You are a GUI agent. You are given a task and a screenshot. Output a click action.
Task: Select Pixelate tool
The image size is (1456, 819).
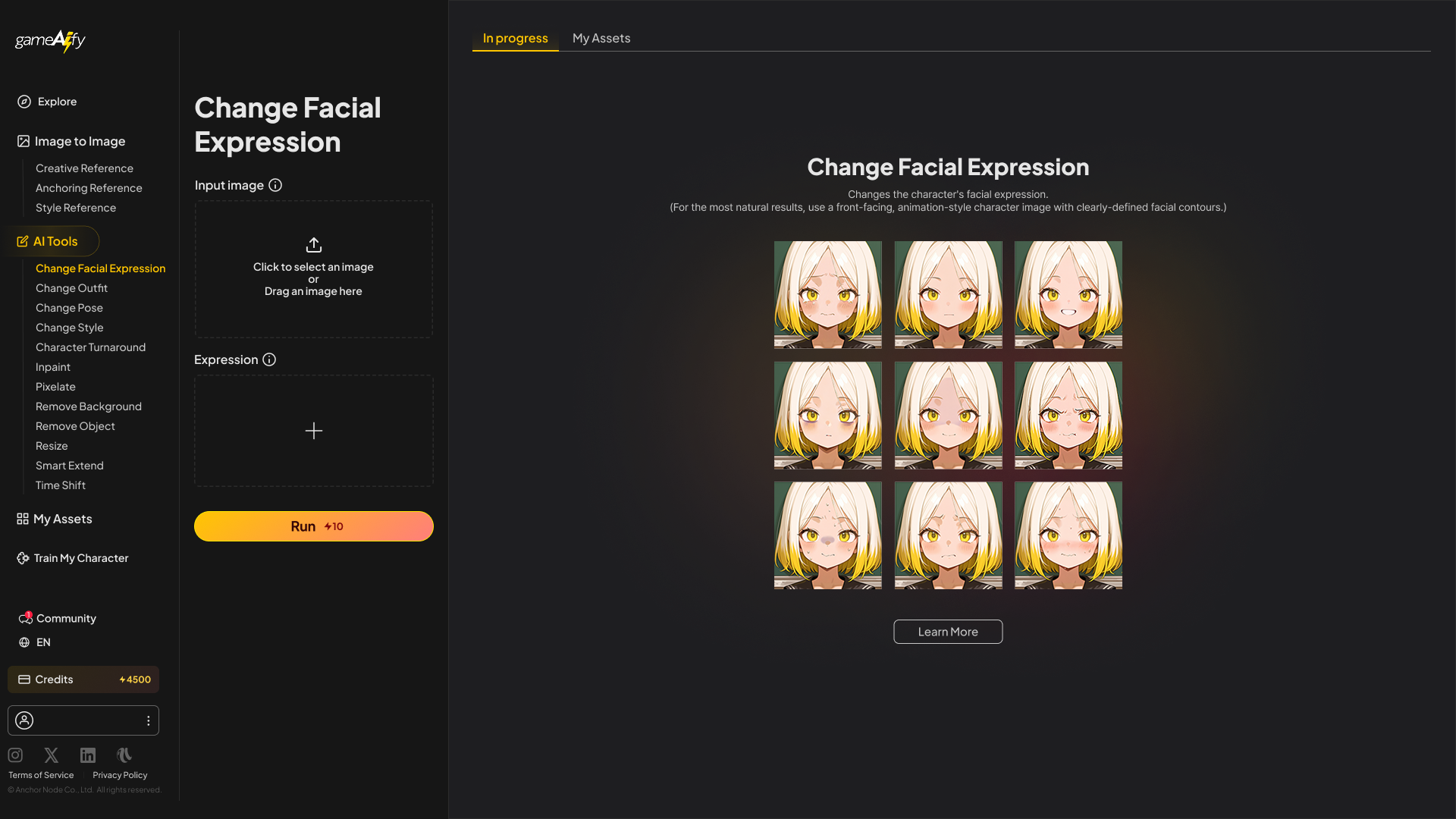pos(55,387)
